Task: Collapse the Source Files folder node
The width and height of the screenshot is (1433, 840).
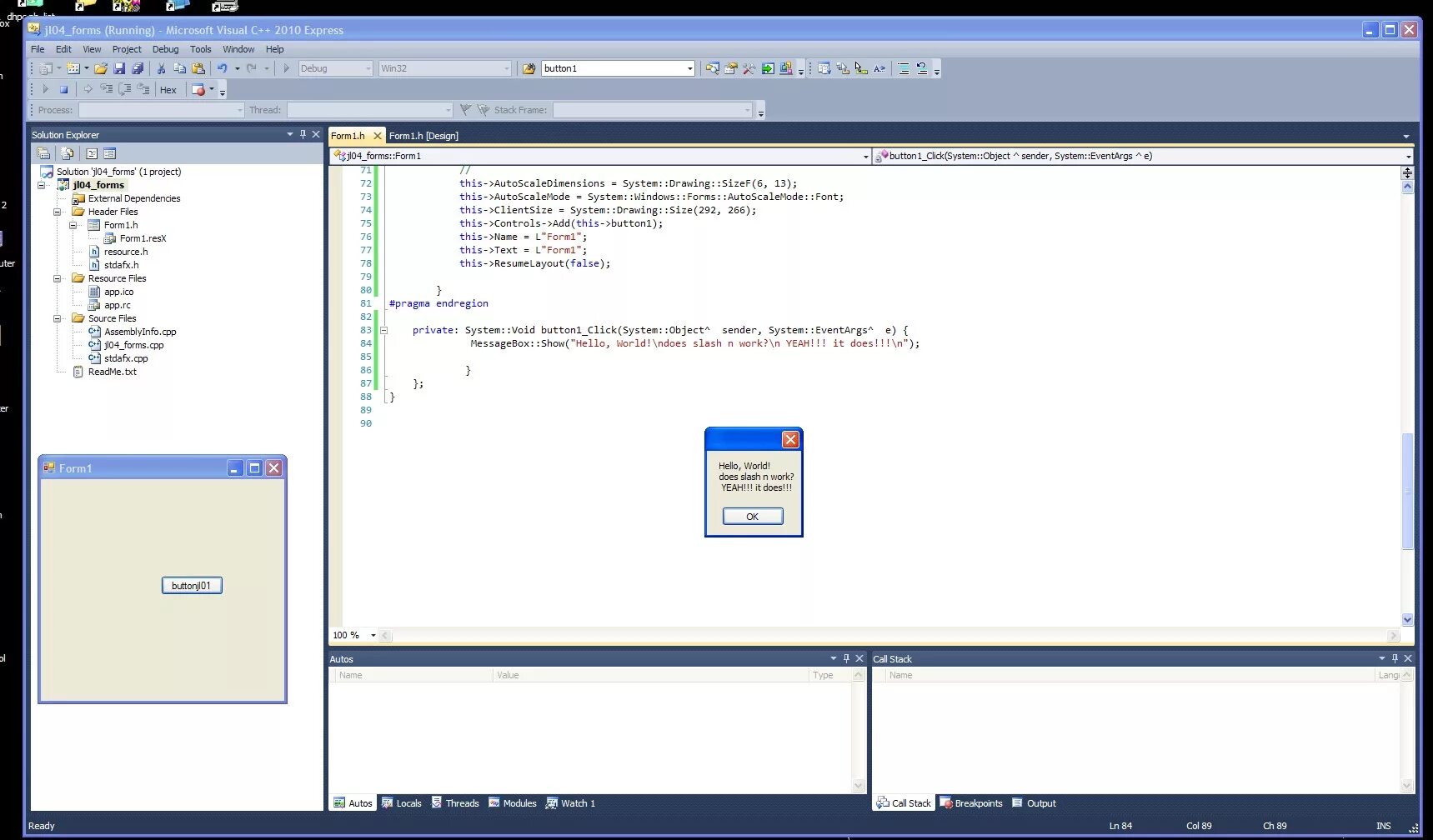Action: [x=58, y=318]
